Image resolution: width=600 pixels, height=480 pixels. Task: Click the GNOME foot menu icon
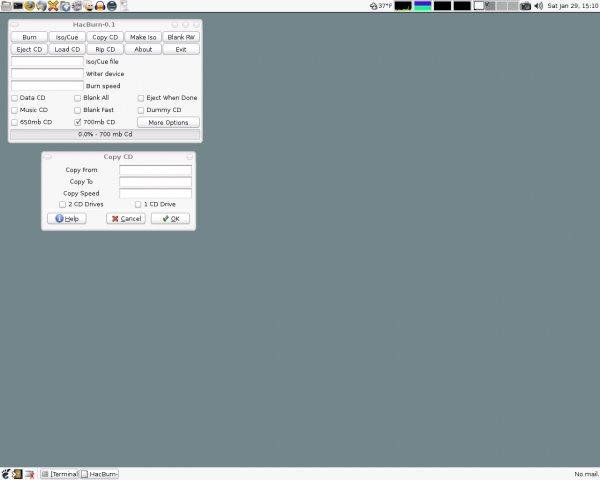tap(6, 473)
